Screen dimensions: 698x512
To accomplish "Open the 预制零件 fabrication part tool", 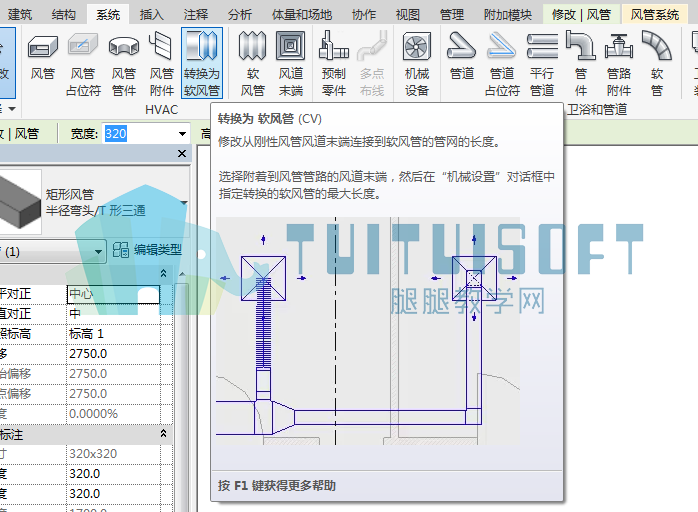I will (333, 62).
